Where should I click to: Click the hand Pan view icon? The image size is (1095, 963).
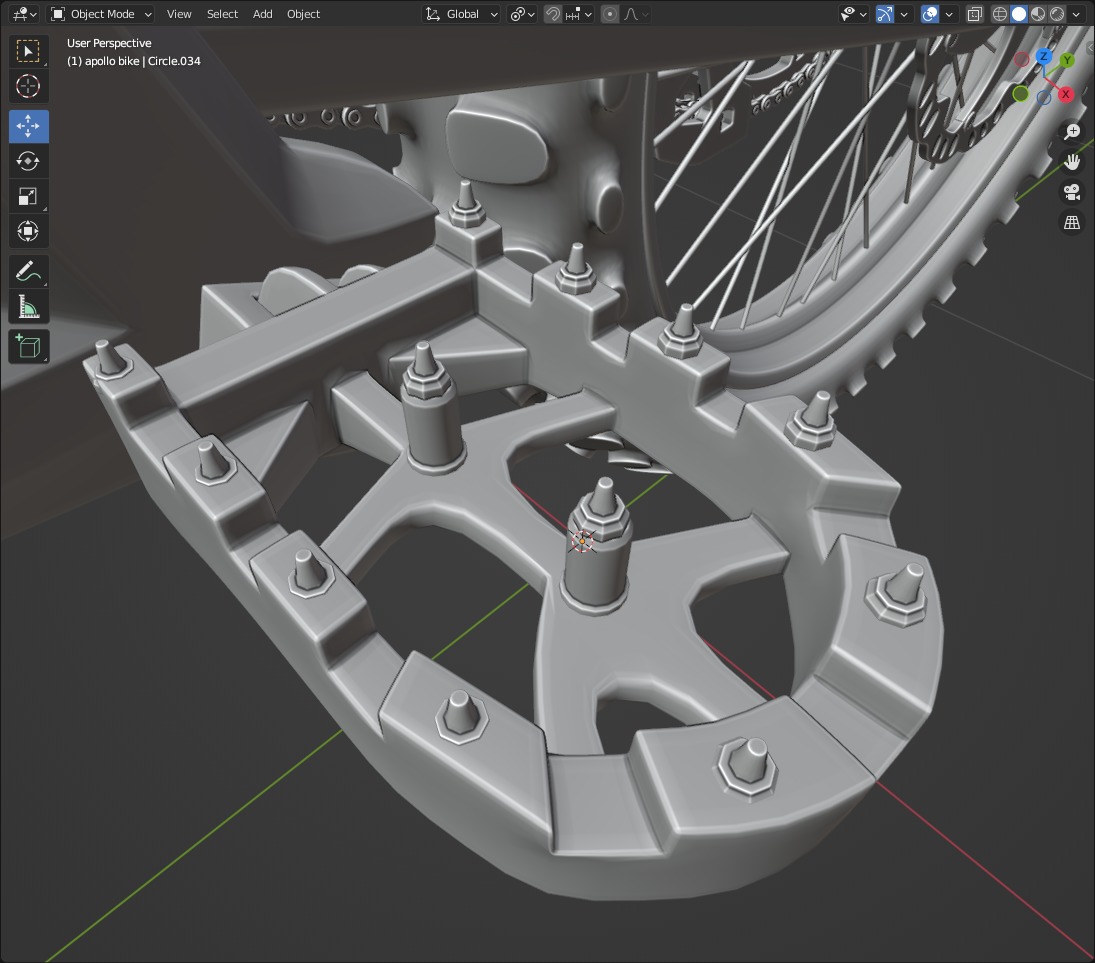[1071, 162]
